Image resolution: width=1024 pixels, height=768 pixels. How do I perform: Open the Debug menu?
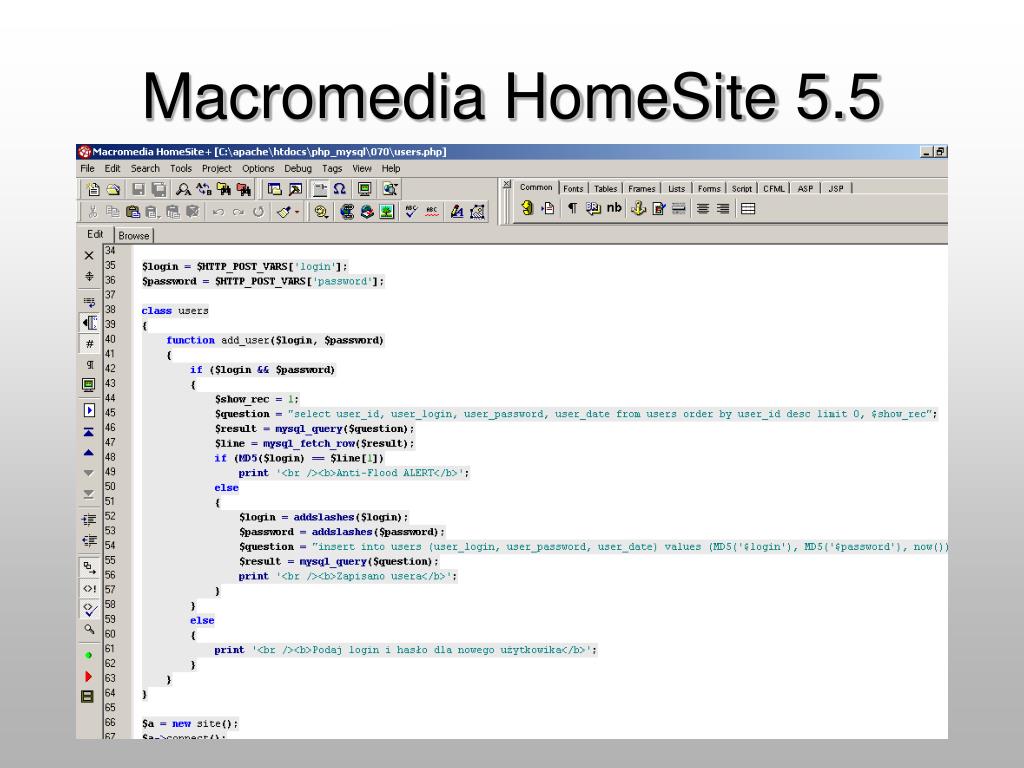(x=298, y=168)
